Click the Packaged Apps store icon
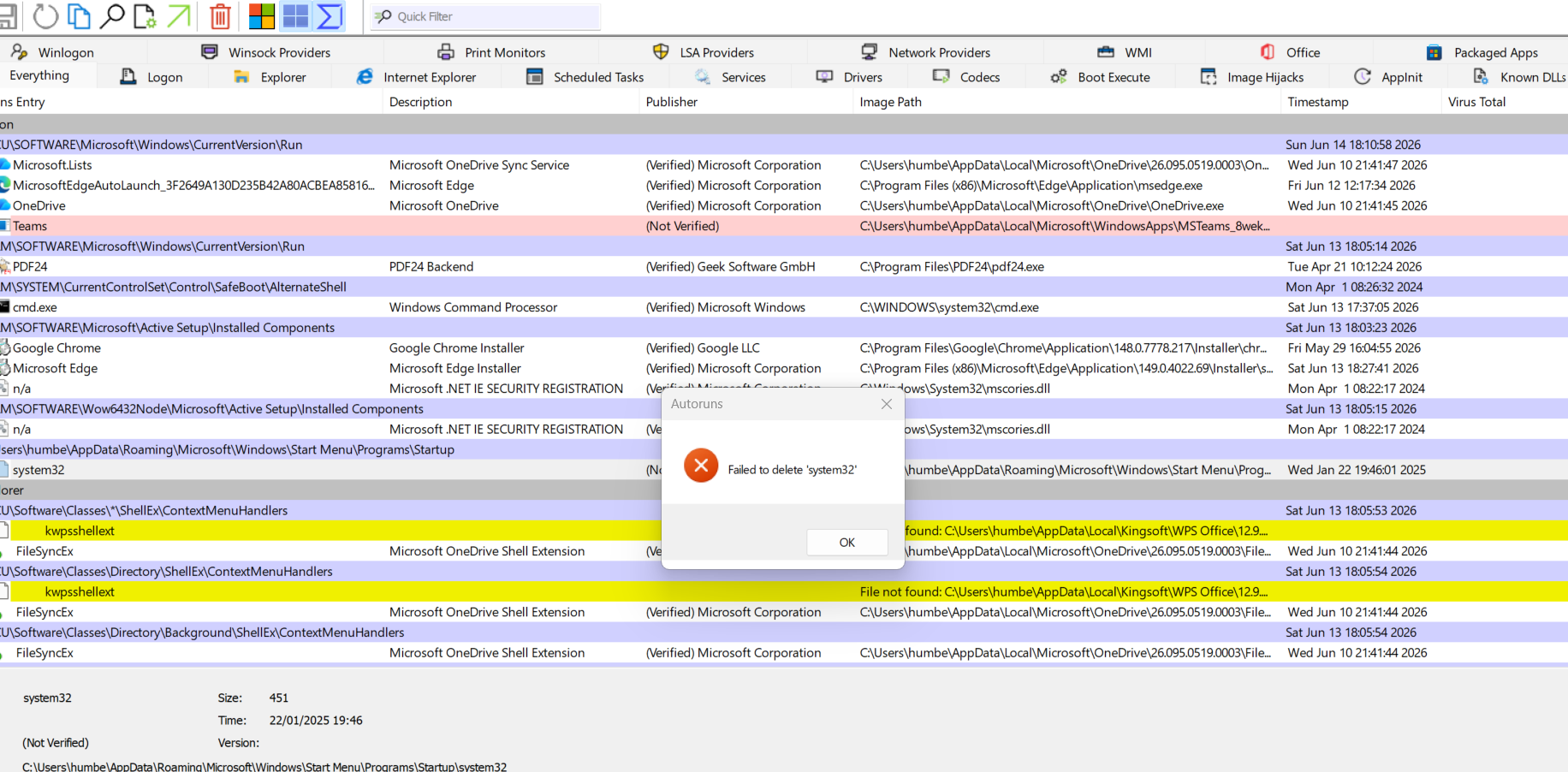This screenshot has height=772, width=1568. [x=1434, y=52]
